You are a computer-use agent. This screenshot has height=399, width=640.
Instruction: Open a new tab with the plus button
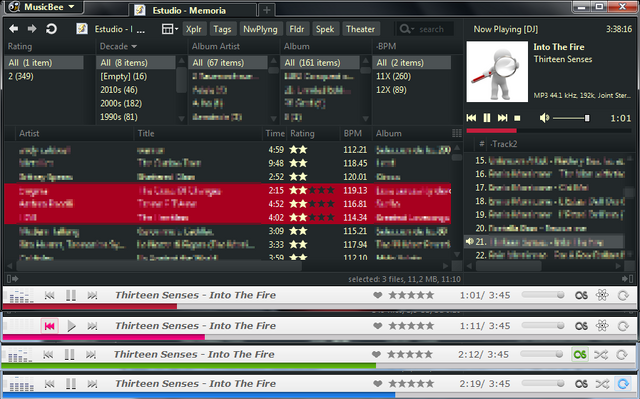pos(267,10)
